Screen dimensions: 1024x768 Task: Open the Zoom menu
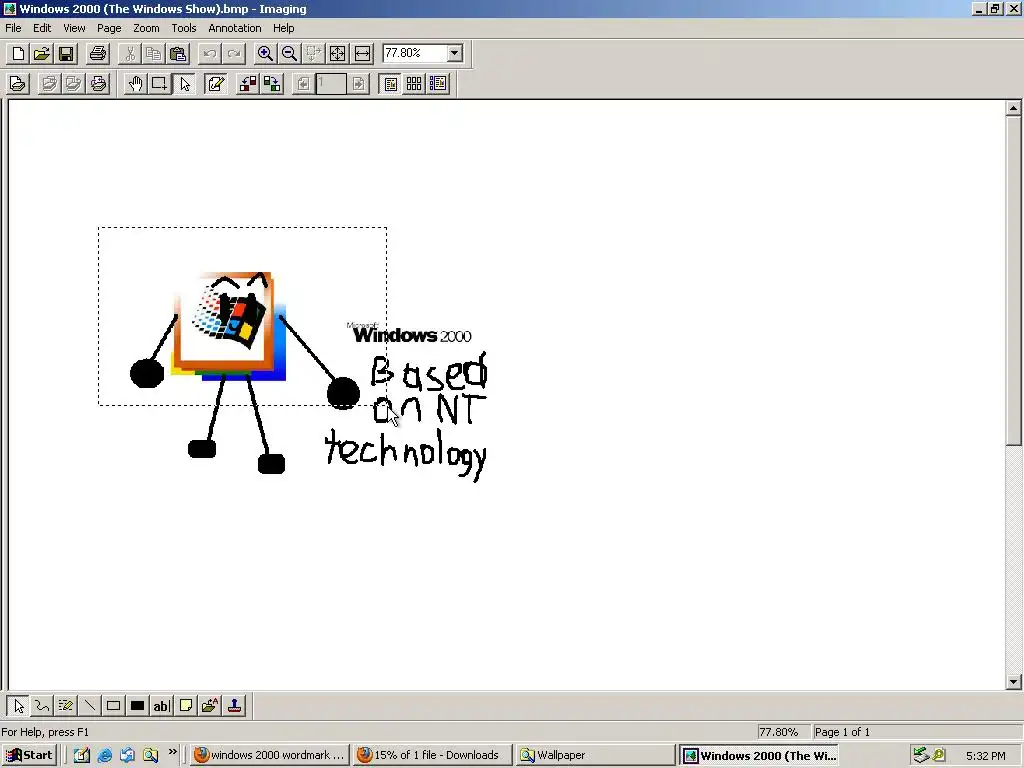[146, 28]
